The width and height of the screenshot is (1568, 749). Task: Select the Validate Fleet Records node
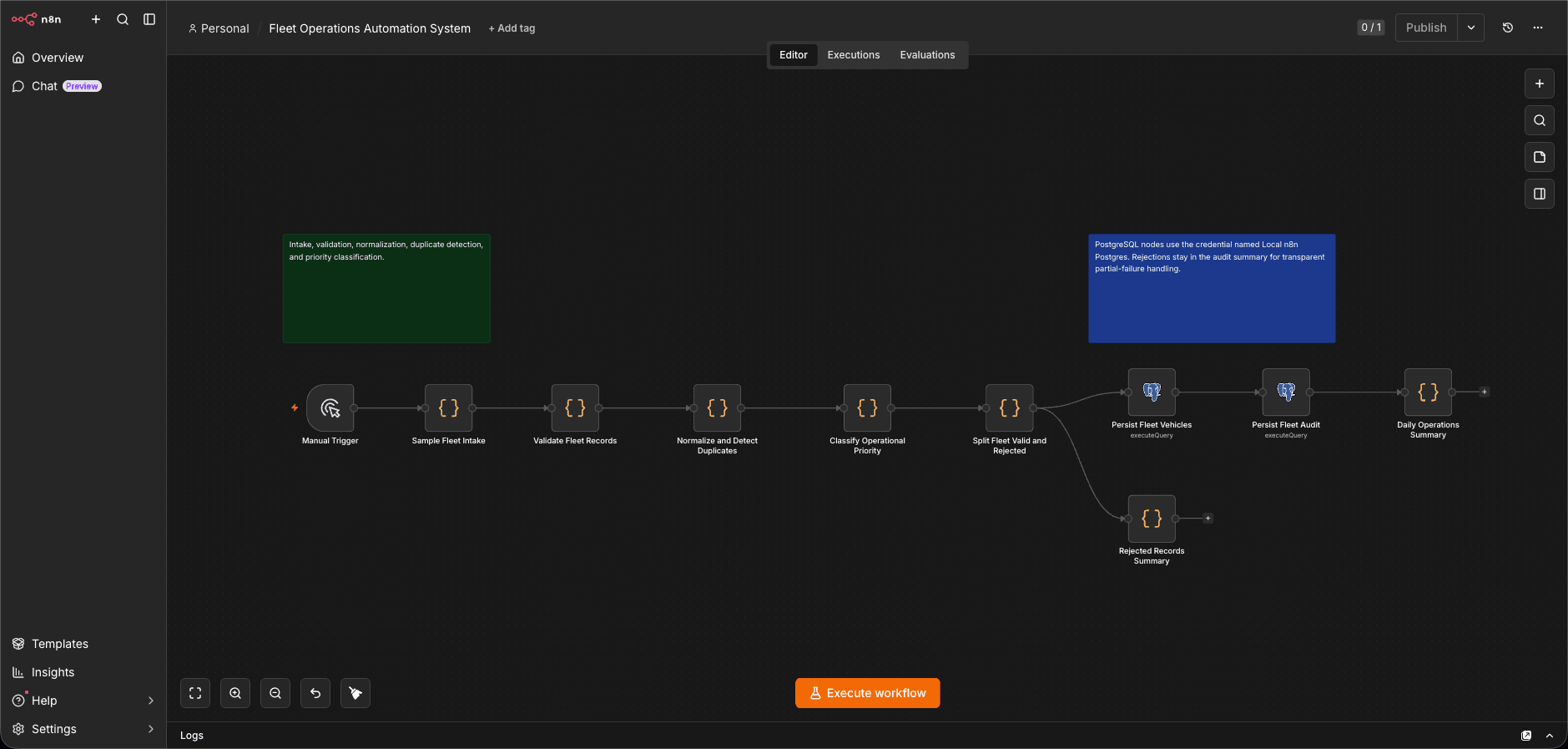click(x=575, y=408)
